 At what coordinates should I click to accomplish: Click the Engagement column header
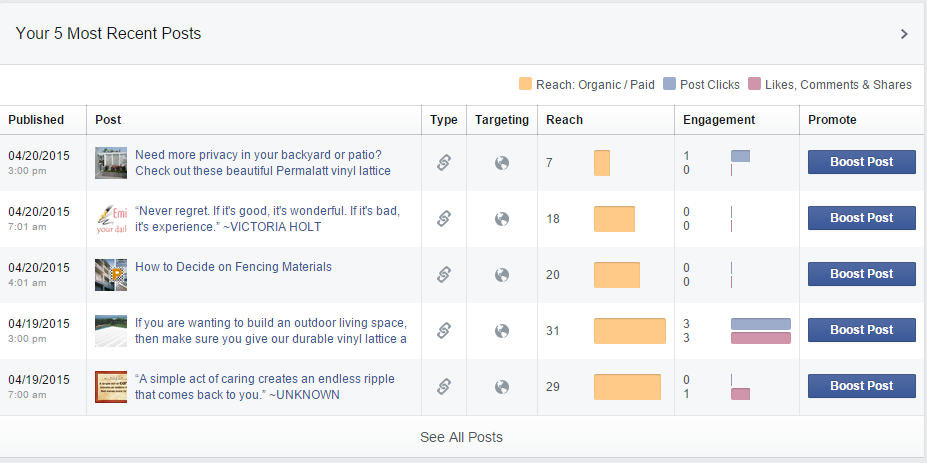coord(718,120)
